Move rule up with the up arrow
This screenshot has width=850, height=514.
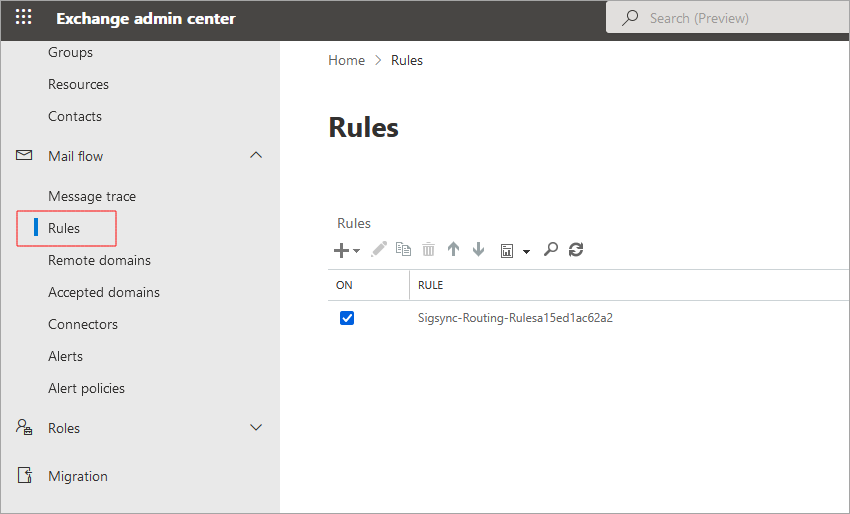[x=454, y=250]
